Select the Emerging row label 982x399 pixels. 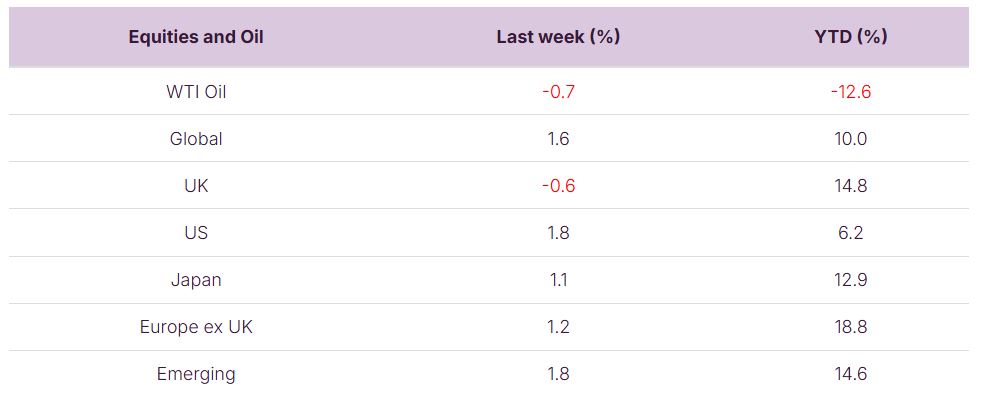coord(196,374)
